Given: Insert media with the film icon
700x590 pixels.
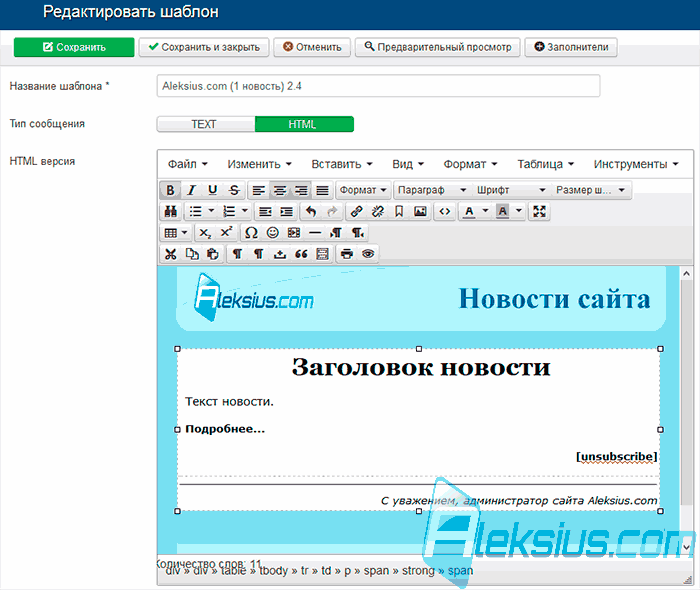Looking at the screenshot, I should click(294, 233).
